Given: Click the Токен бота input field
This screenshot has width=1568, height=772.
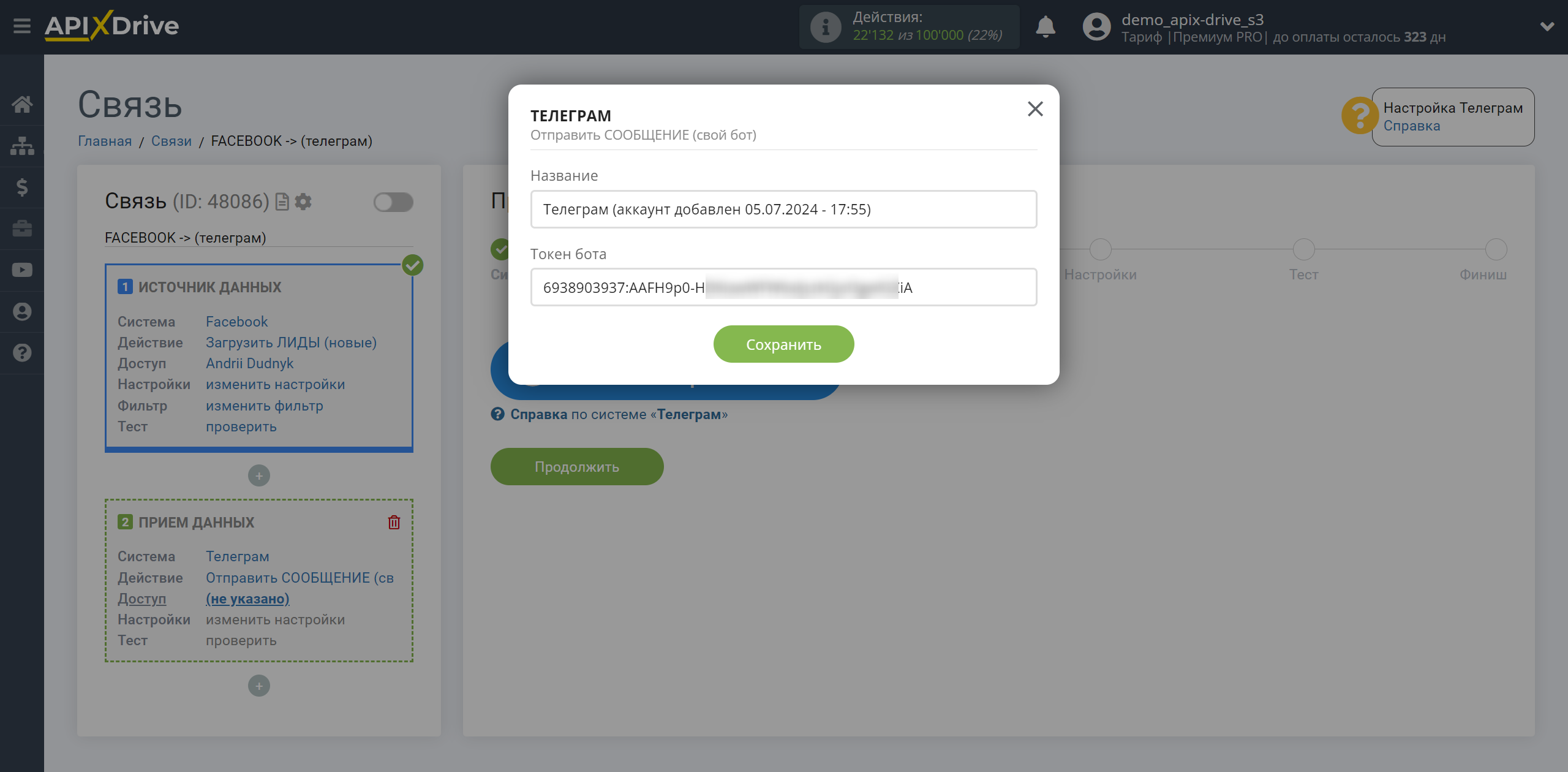Looking at the screenshot, I should [x=783, y=287].
